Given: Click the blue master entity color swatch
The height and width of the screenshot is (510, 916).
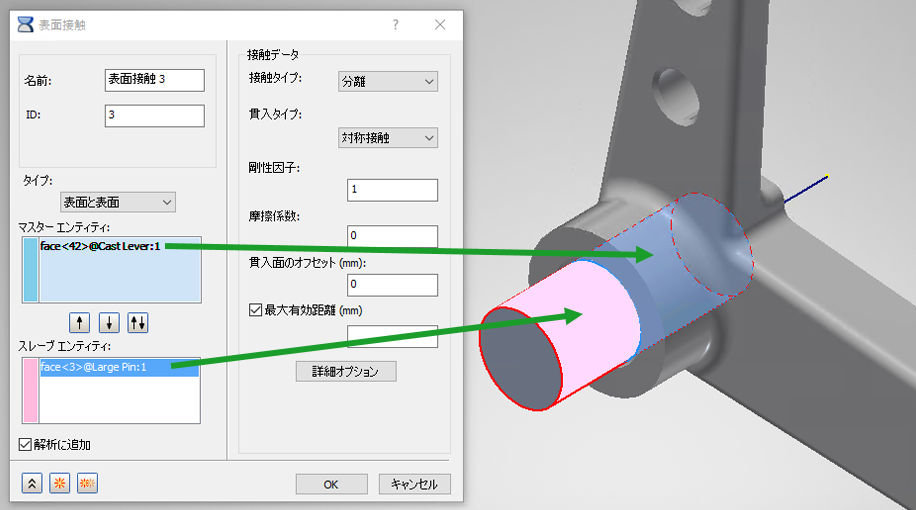Looking at the screenshot, I should (31, 270).
